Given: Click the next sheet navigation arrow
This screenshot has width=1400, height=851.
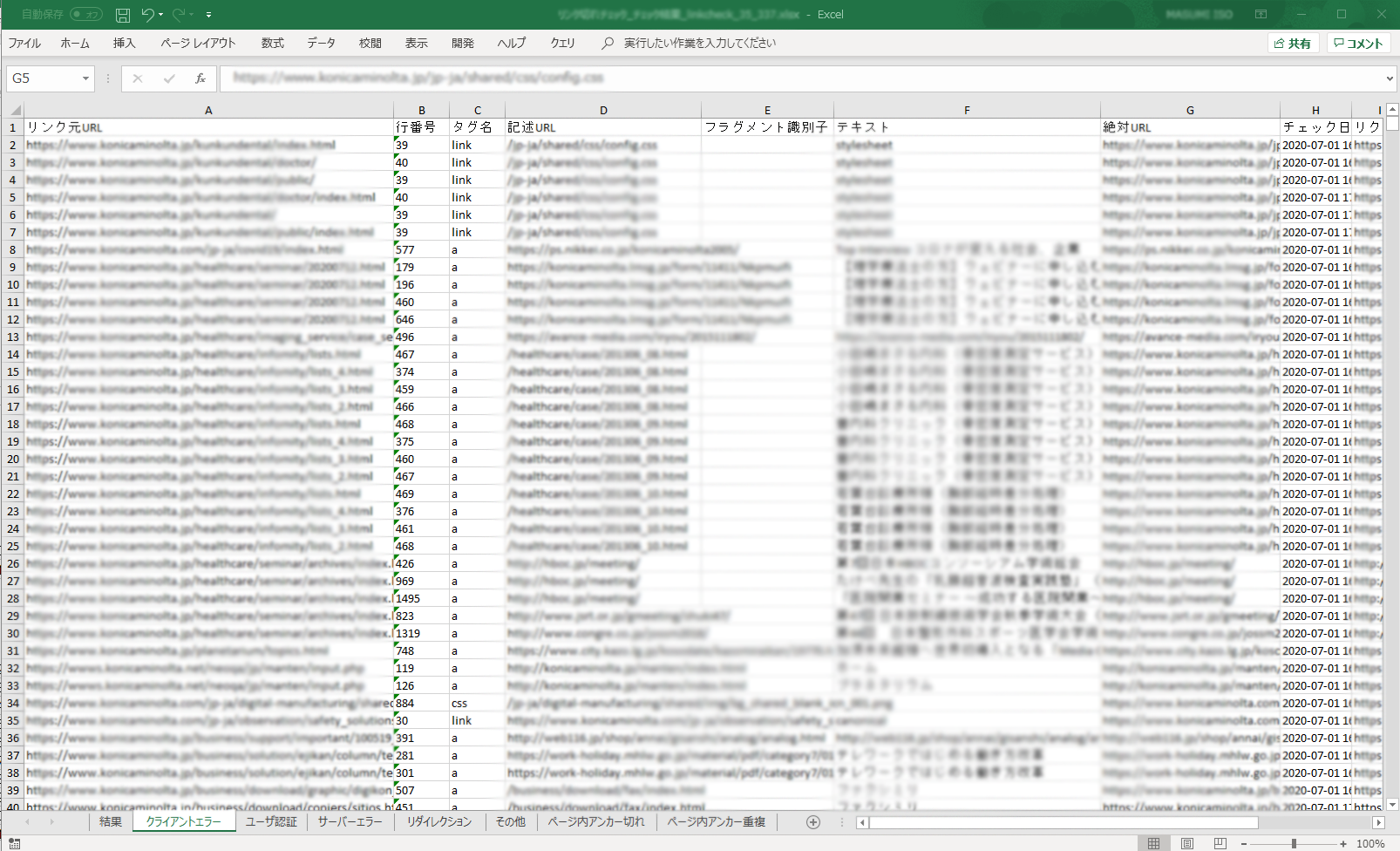Looking at the screenshot, I should coord(51,822).
